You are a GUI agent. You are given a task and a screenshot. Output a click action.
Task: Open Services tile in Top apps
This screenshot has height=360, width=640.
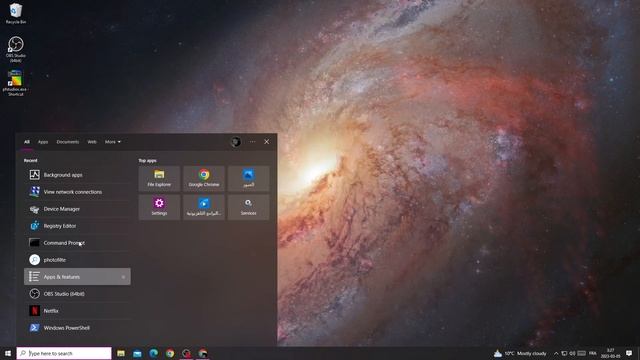[249, 207]
